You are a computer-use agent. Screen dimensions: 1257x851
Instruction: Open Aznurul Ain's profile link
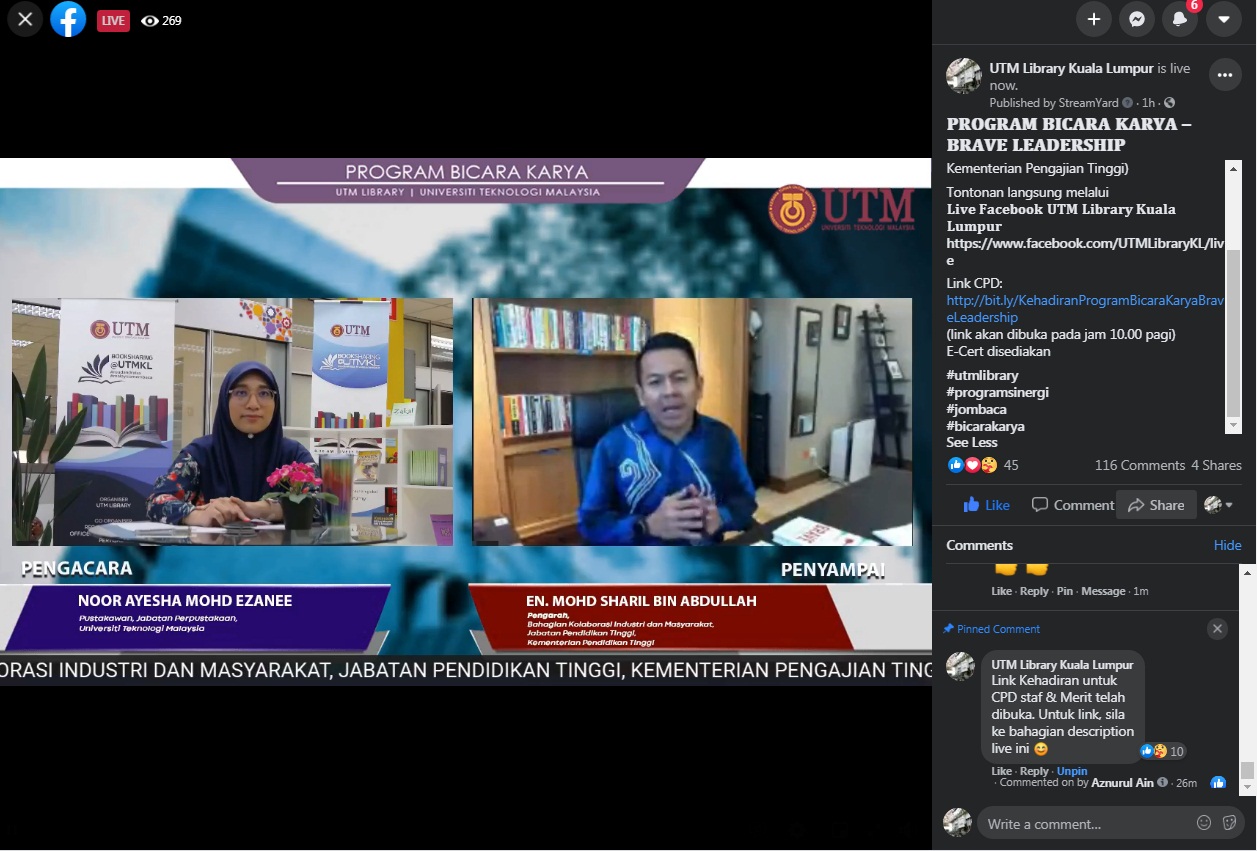click(1122, 782)
